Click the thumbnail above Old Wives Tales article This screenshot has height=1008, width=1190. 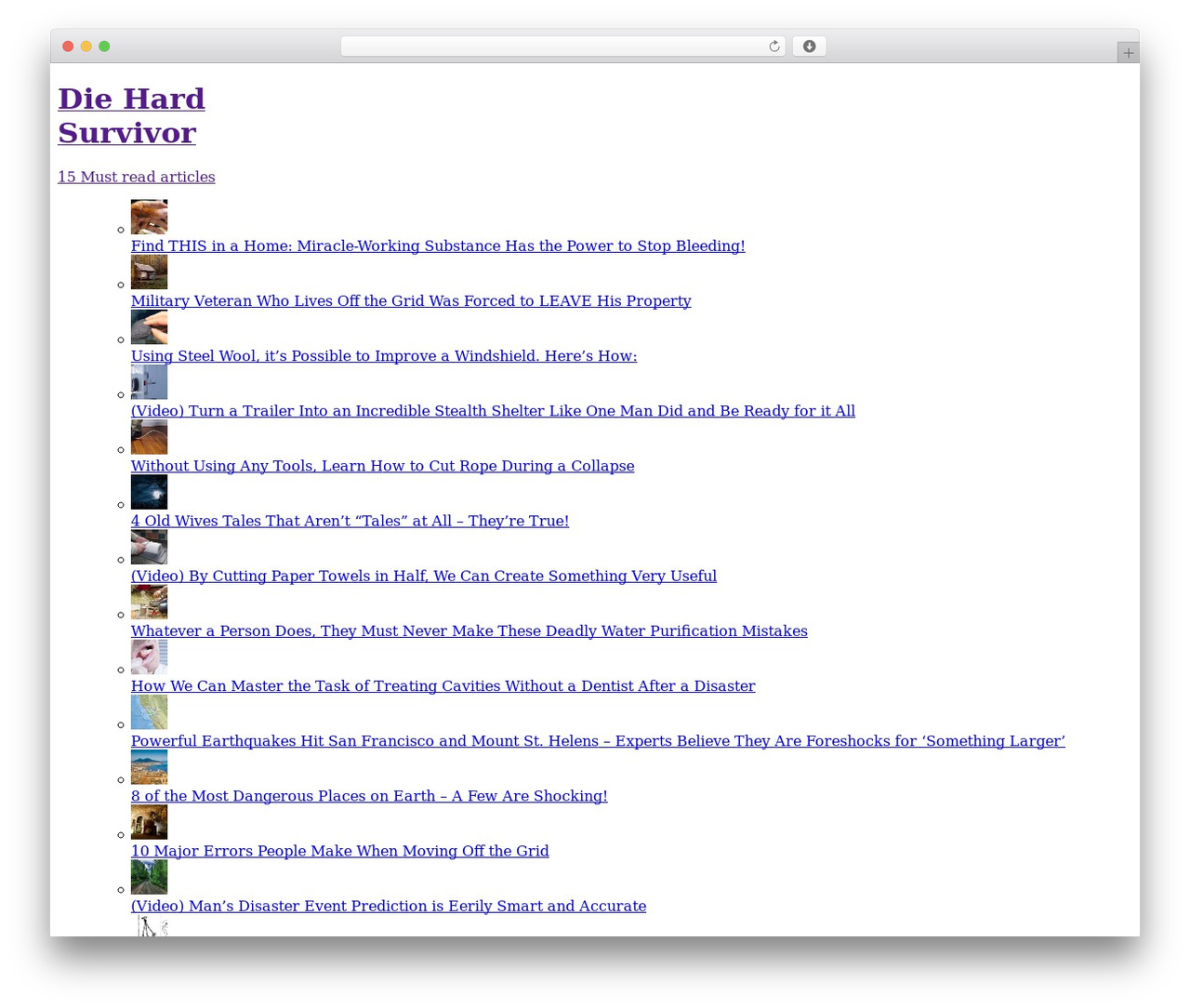[149, 491]
